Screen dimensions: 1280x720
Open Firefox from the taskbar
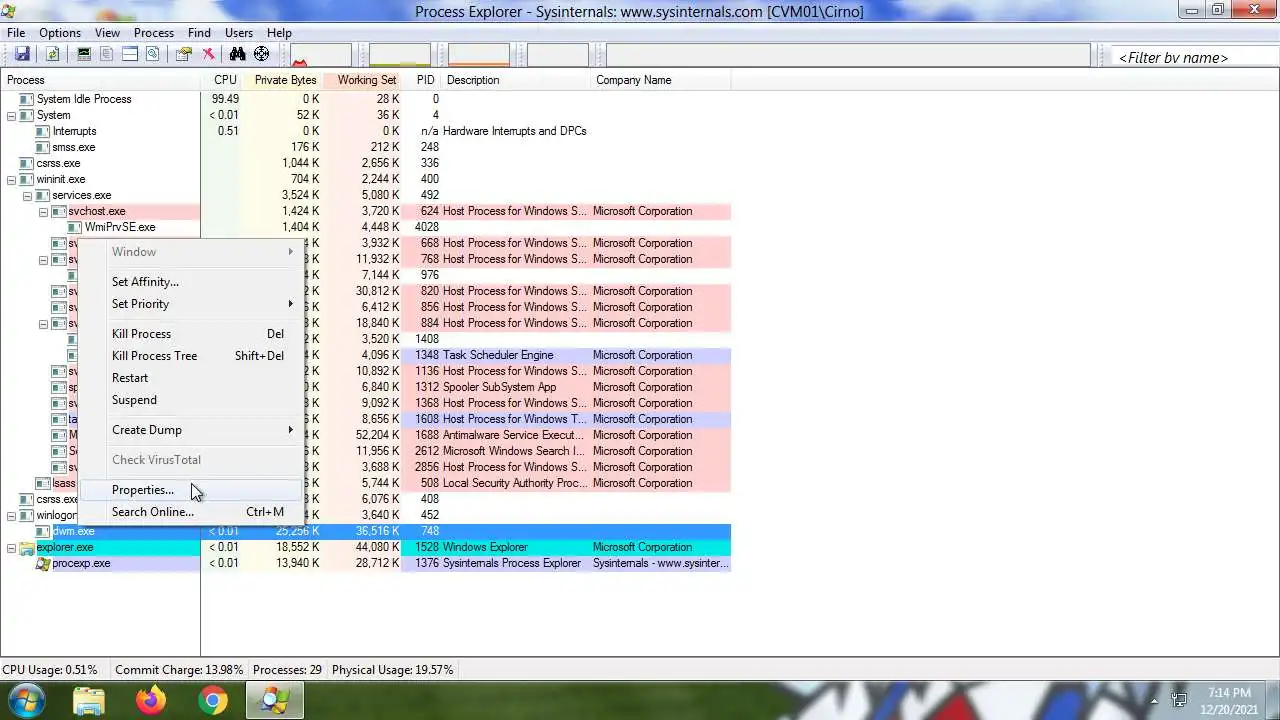coord(151,700)
